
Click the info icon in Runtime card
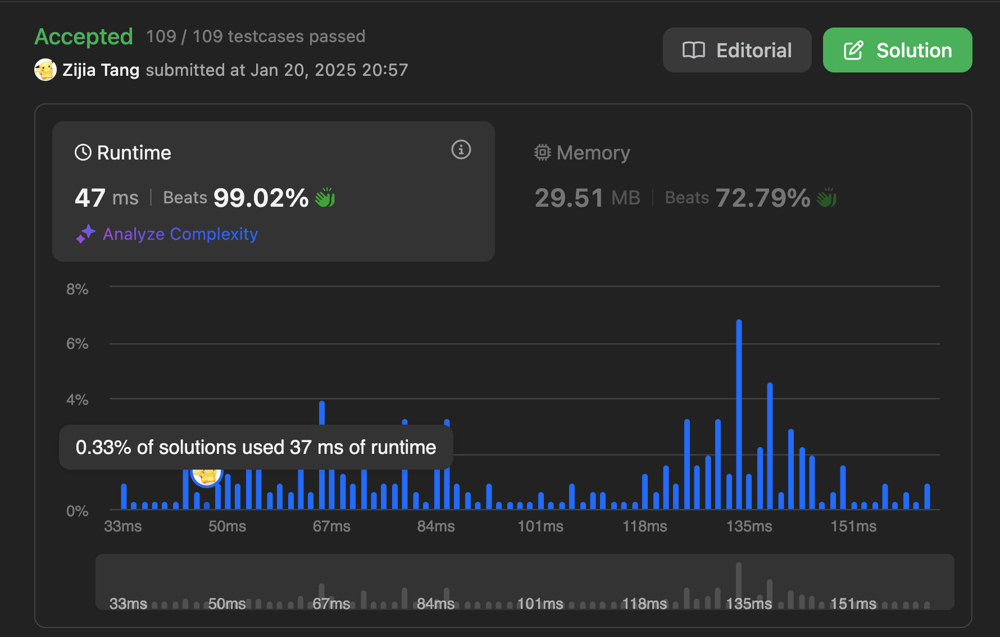coord(461,150)
